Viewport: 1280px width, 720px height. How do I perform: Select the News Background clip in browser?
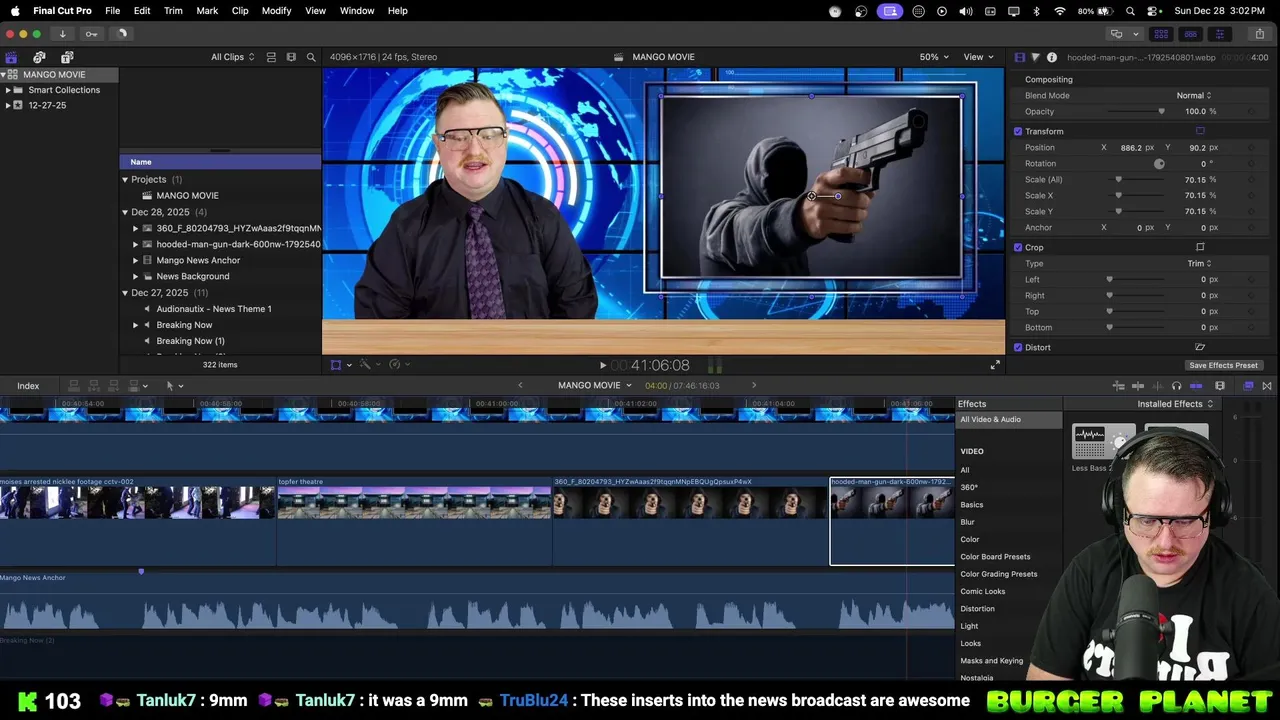[192, 276]
